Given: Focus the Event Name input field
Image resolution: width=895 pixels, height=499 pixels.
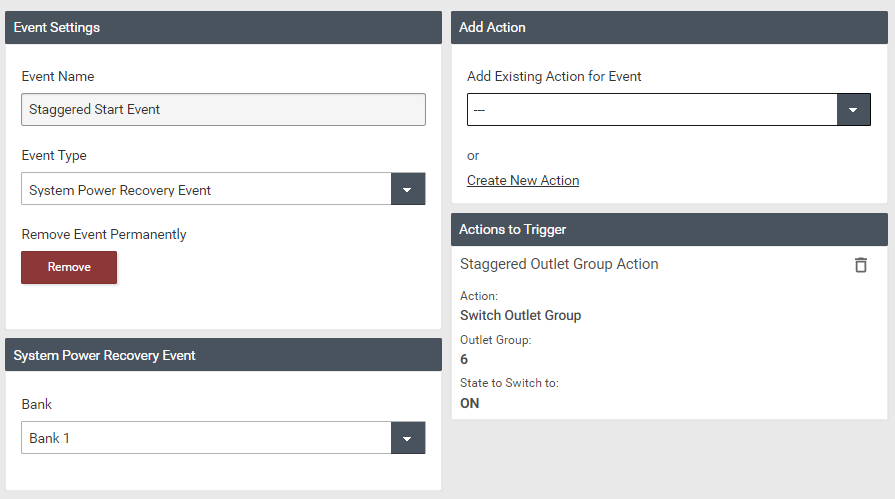Looking at the screenshot, I should click(223, 110).
